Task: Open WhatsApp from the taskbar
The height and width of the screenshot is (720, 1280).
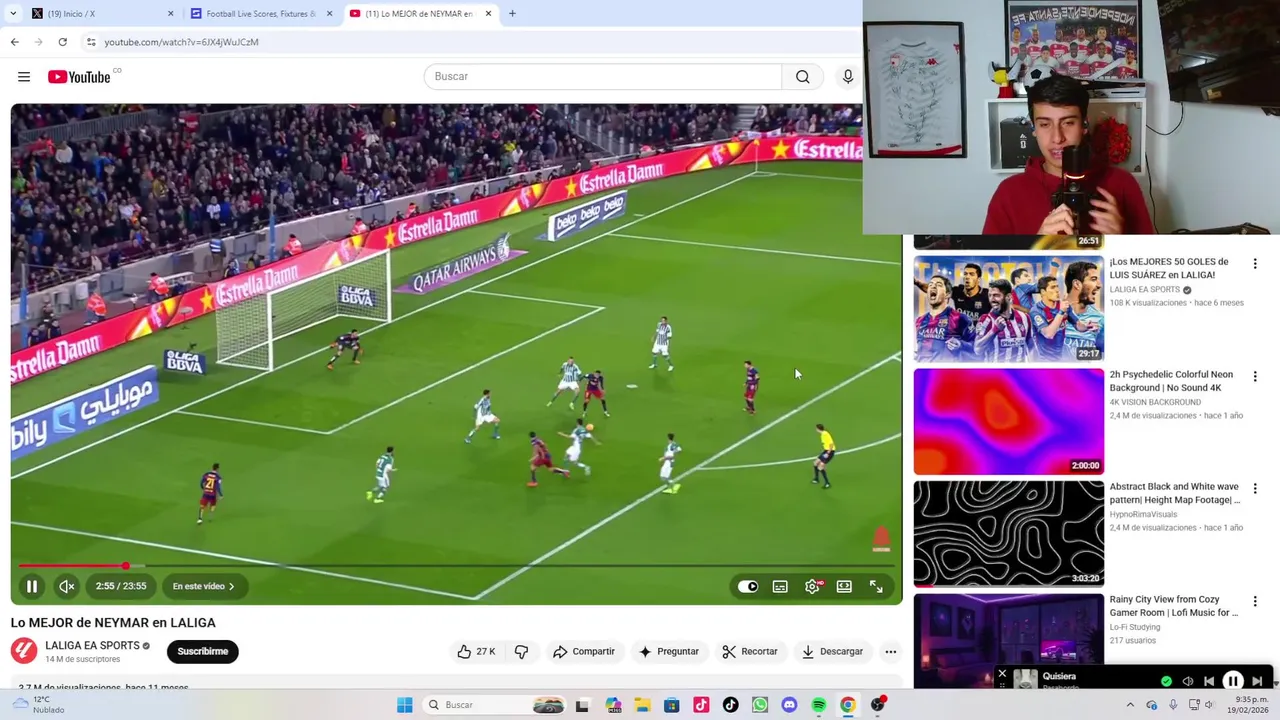Action: click(760, 705)
